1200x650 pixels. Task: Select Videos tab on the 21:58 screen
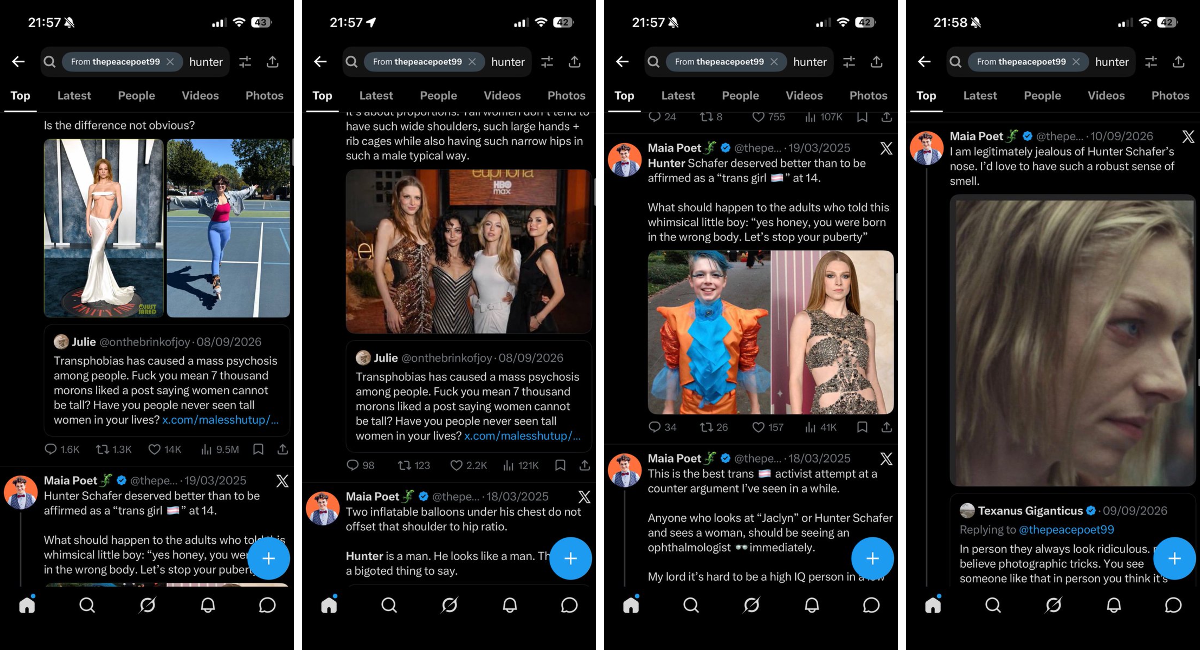(1106, 96)
